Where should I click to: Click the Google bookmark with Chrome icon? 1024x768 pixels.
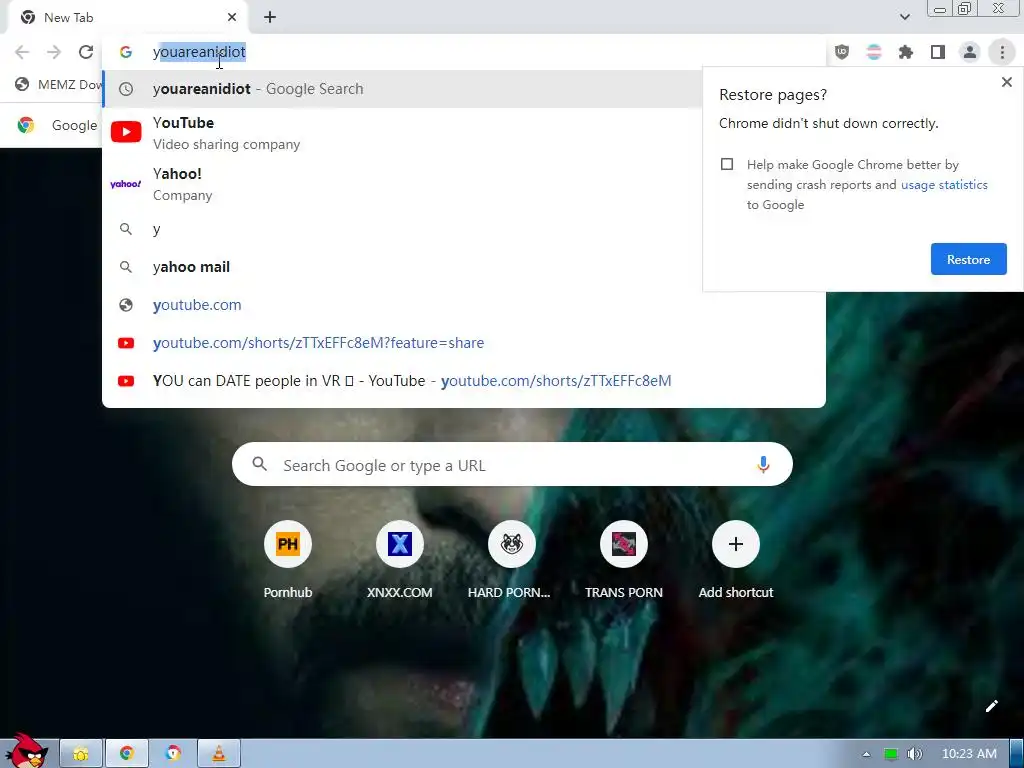[x=56, y=125]
